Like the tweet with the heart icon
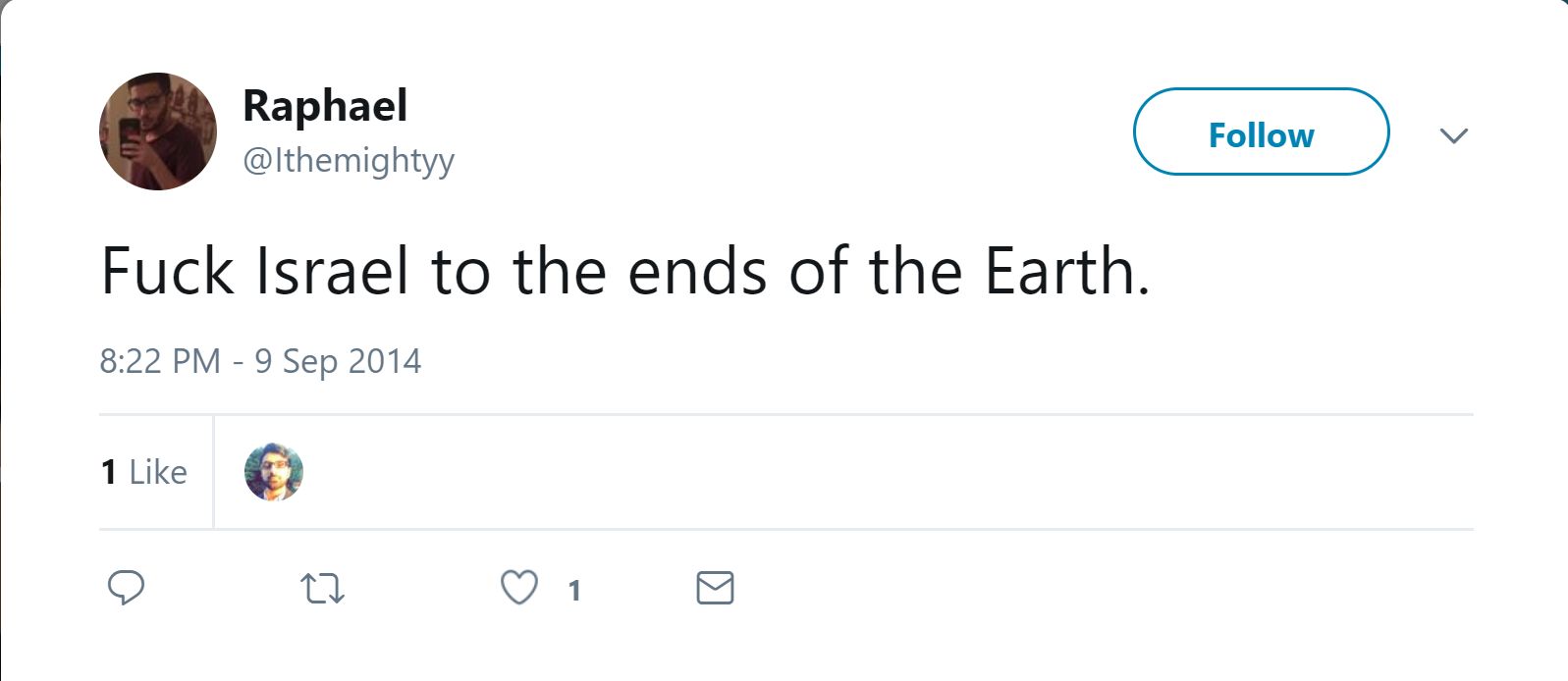 (x=519, y=588)
